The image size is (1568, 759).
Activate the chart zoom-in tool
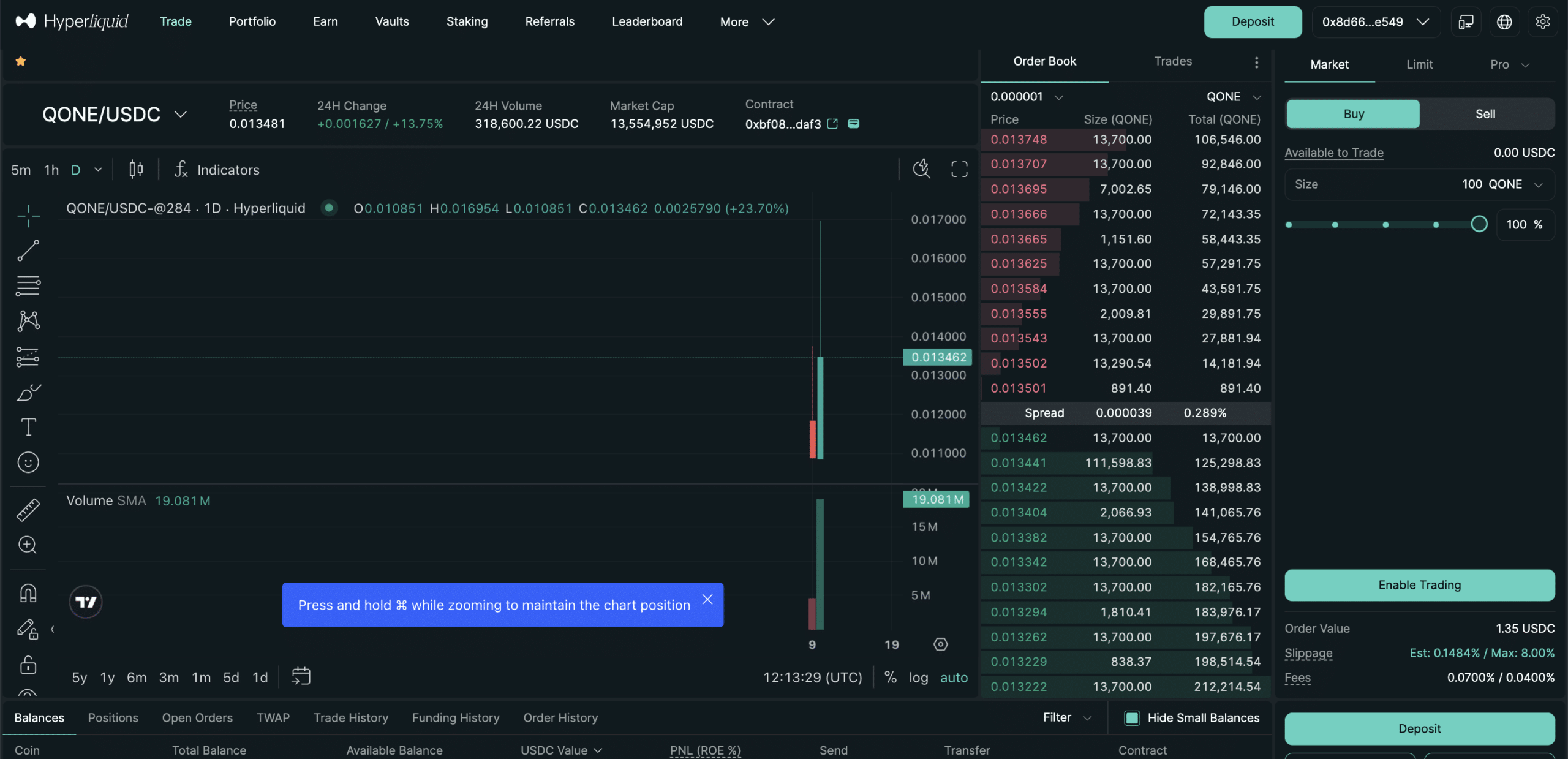click(28, 545)
